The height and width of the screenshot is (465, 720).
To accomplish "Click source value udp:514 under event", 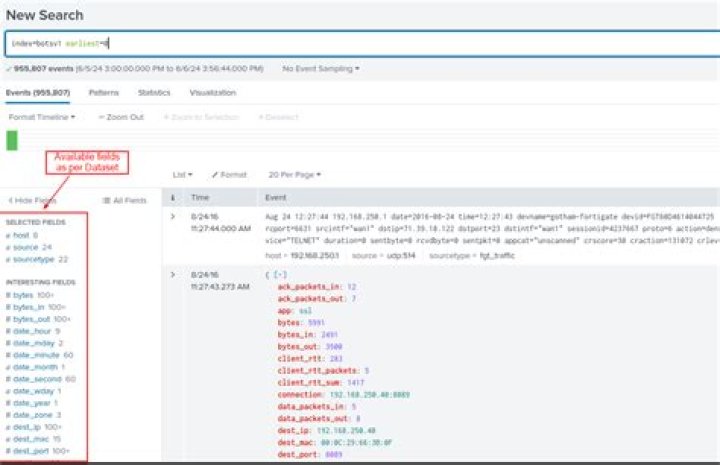I will click(x=401, y=256).
